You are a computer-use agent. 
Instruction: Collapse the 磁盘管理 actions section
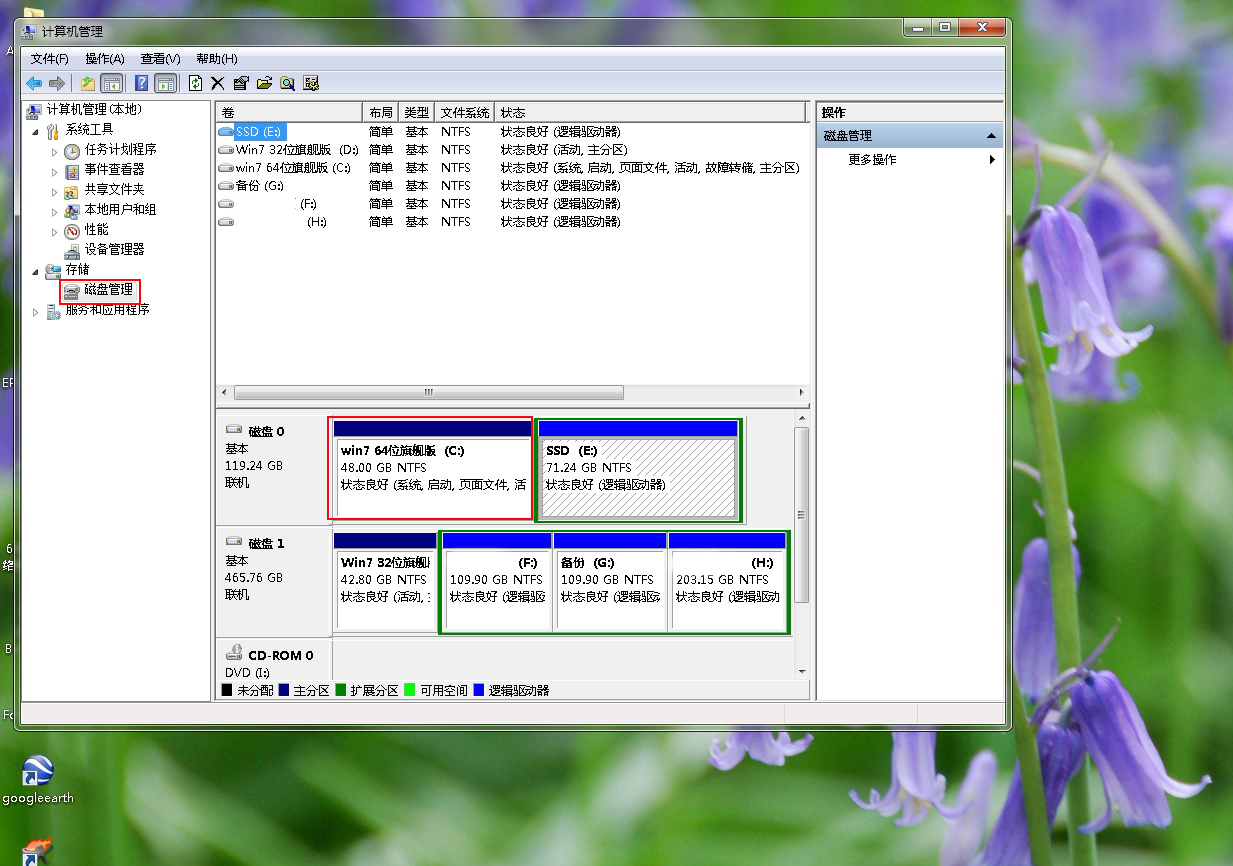991,134
